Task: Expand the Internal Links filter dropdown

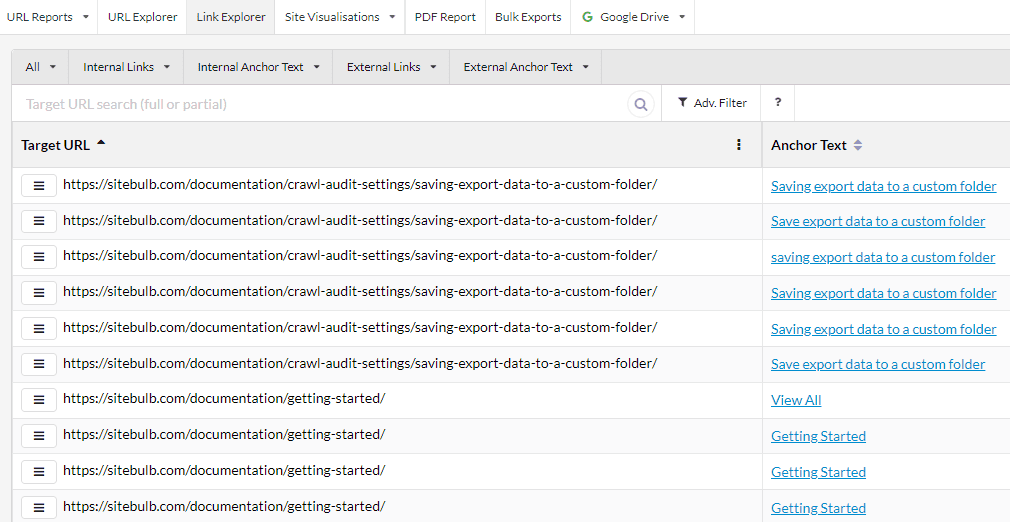Action: coord(126,67)
